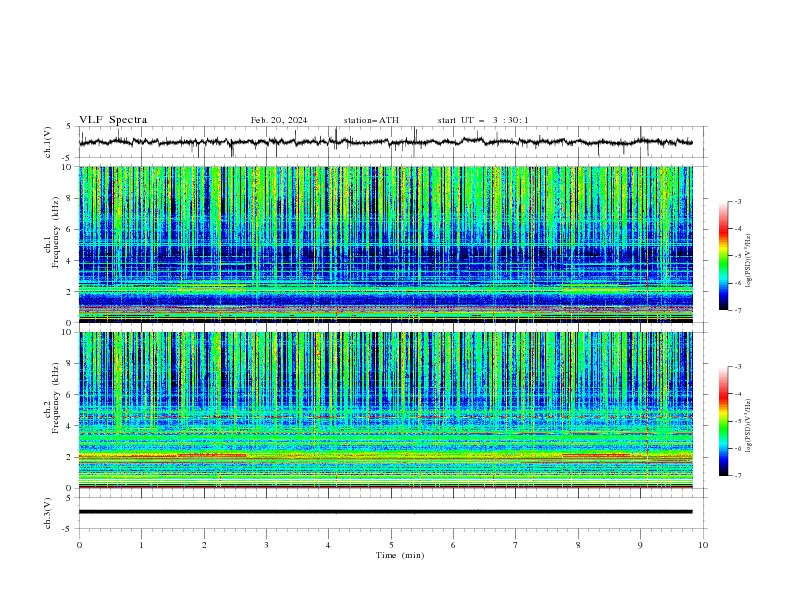This screenshot has width=792, height=612.
Task: Click the "ch.2 Frequency (kHz)" axis label
Action: 52,397
